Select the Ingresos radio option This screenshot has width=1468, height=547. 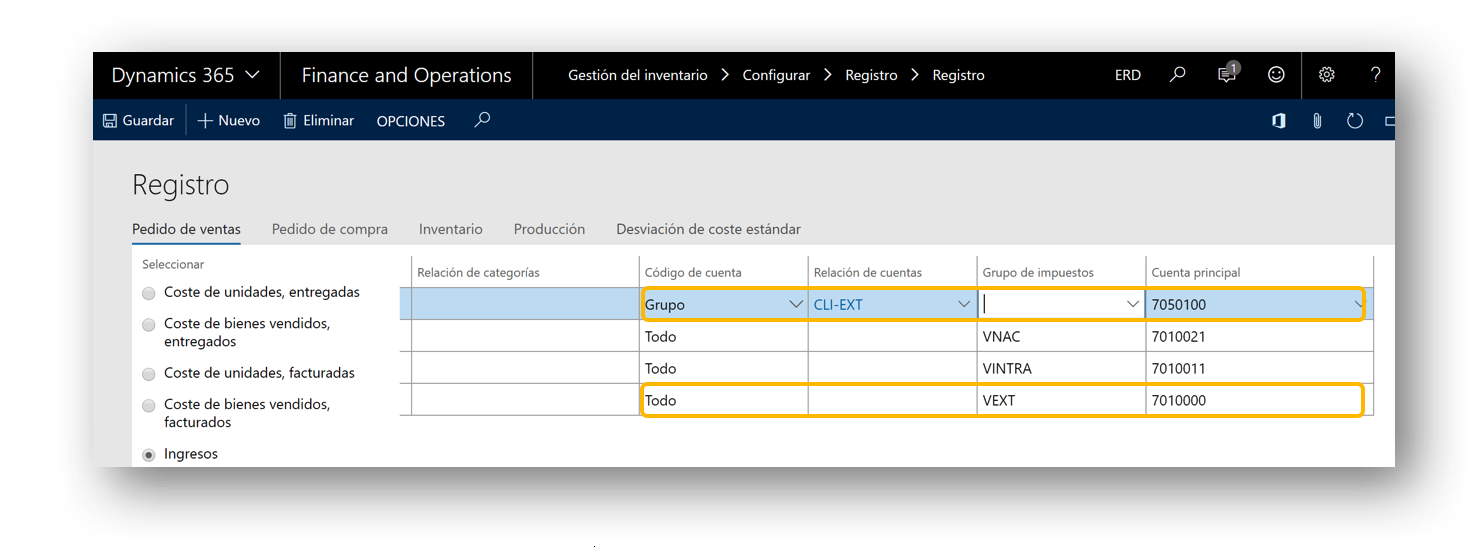[x=149, y=454]
